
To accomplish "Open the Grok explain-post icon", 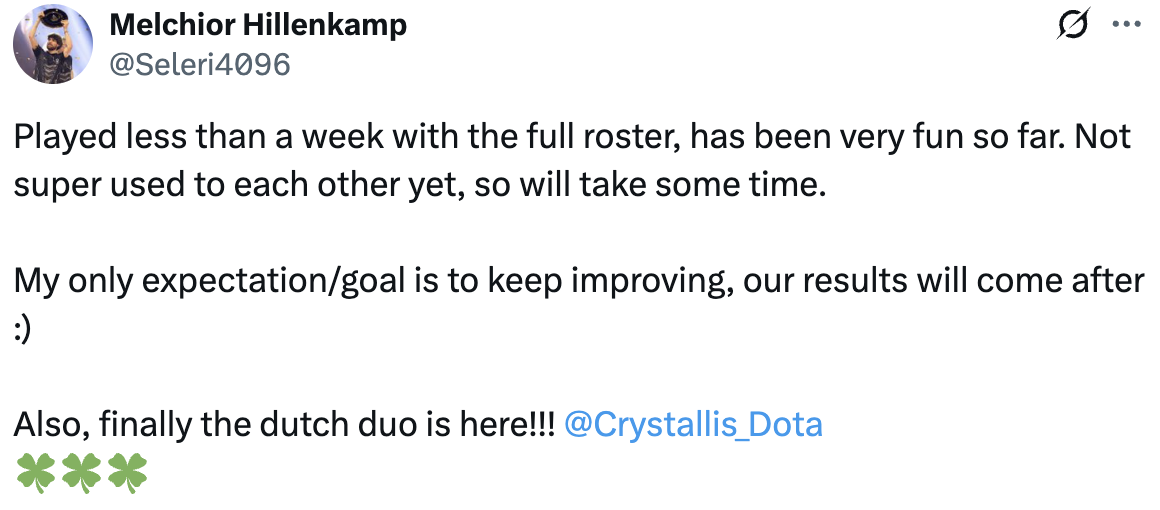I will [x=1073, y=26].
